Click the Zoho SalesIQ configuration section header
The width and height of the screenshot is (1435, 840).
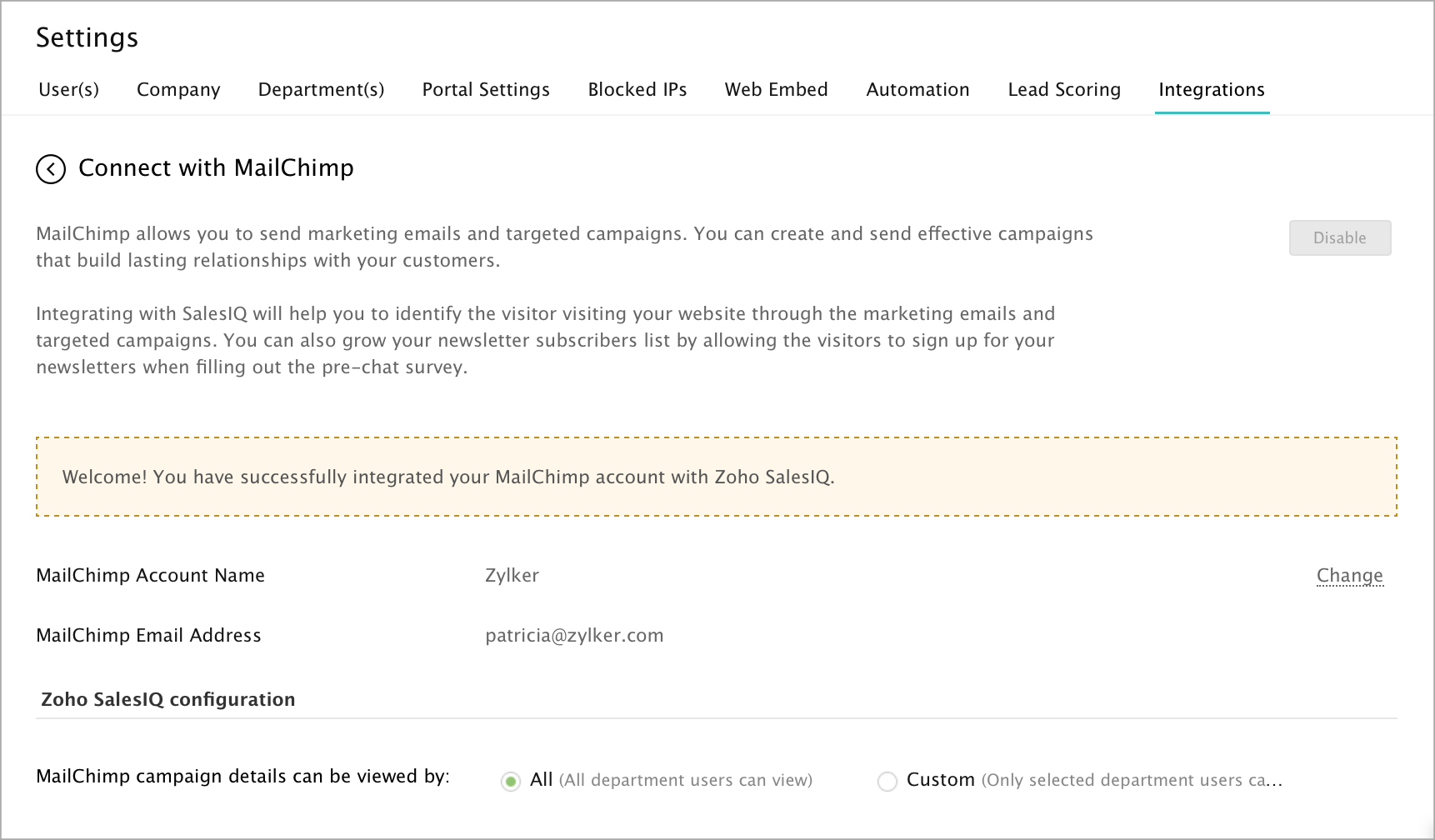168,699
